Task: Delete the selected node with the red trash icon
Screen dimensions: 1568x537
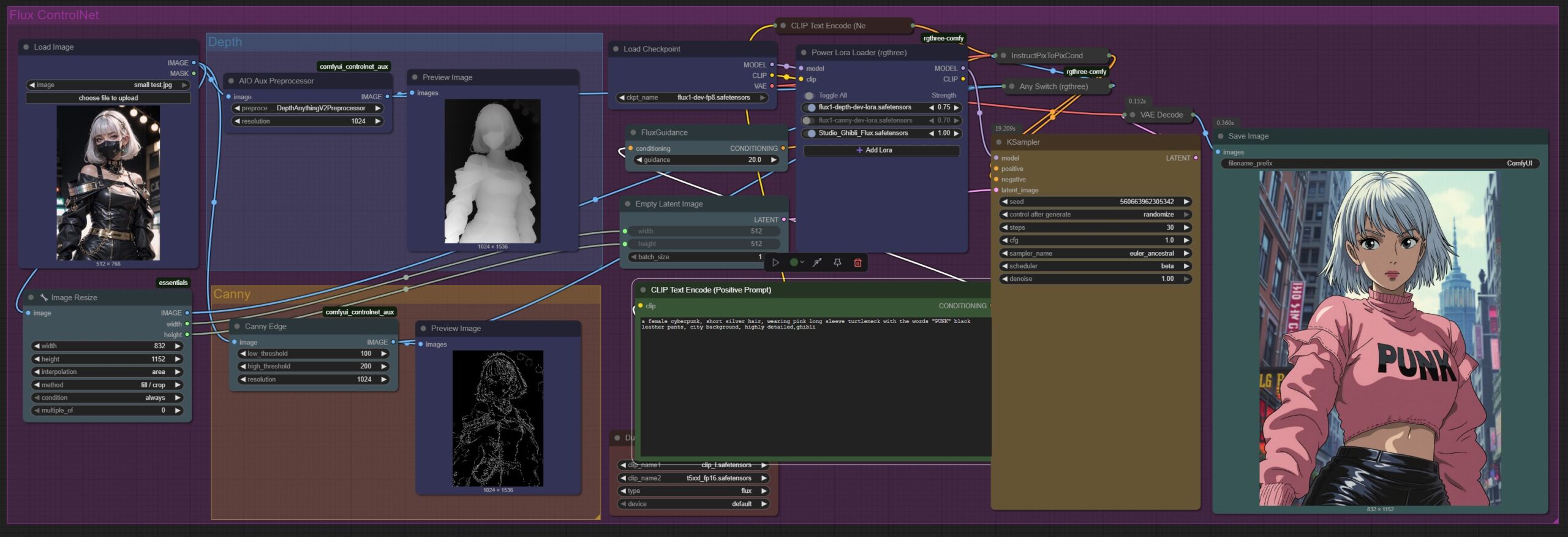Action: point(858,262)
